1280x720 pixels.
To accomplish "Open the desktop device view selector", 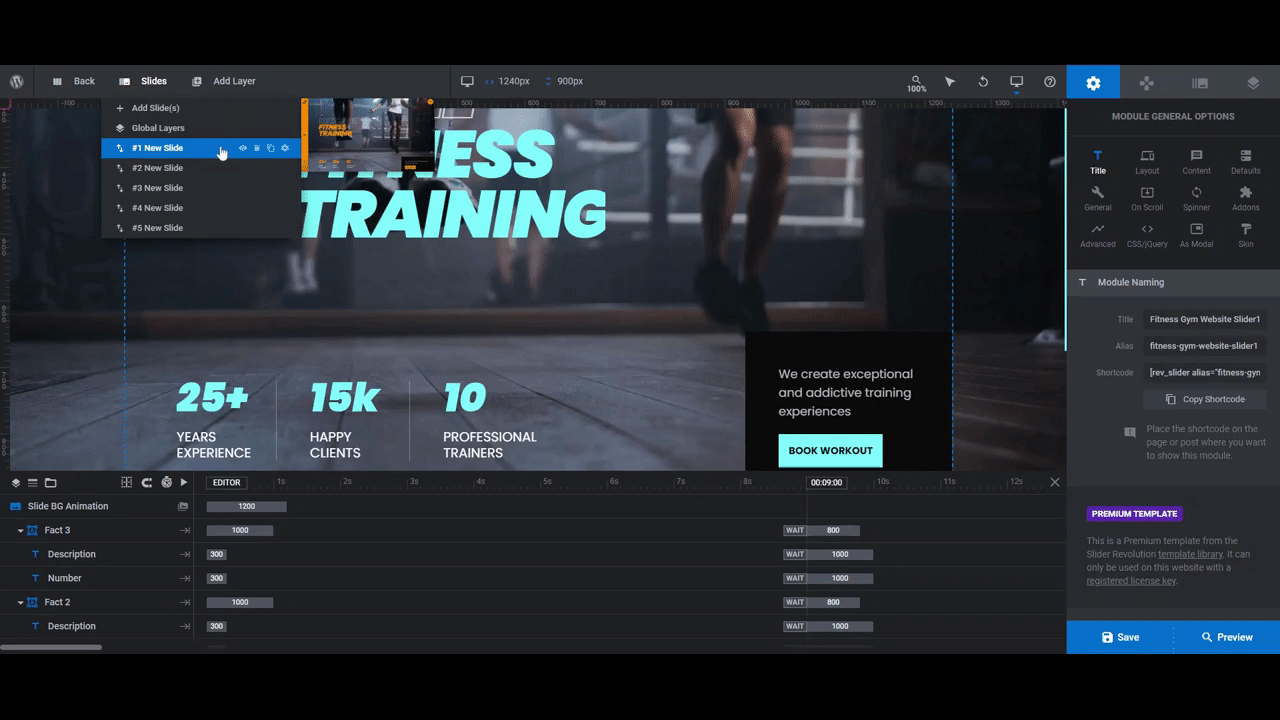I will pos(1016,82).
